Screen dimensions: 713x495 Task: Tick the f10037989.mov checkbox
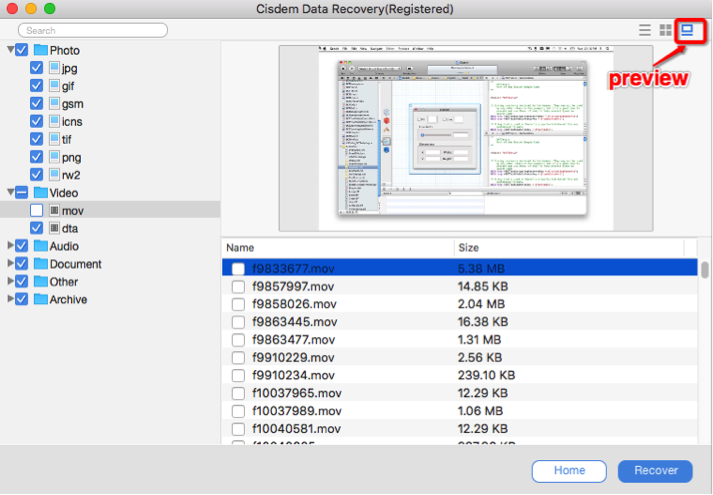click(238, 411)
